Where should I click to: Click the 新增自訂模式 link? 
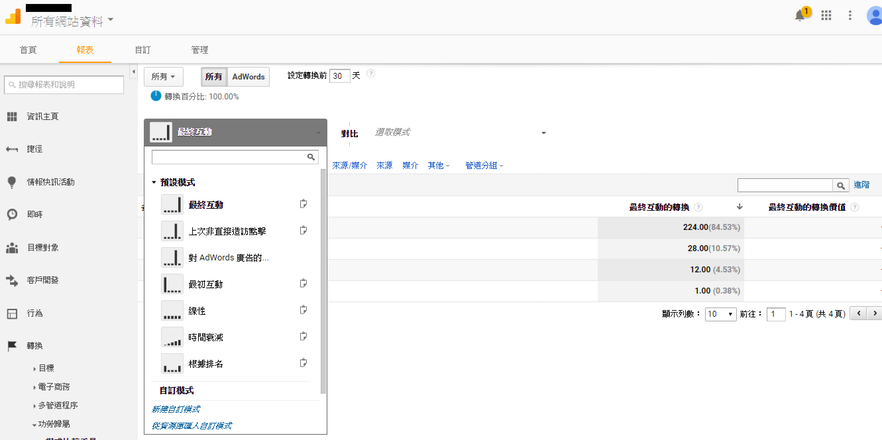click(x=175, y=409)
